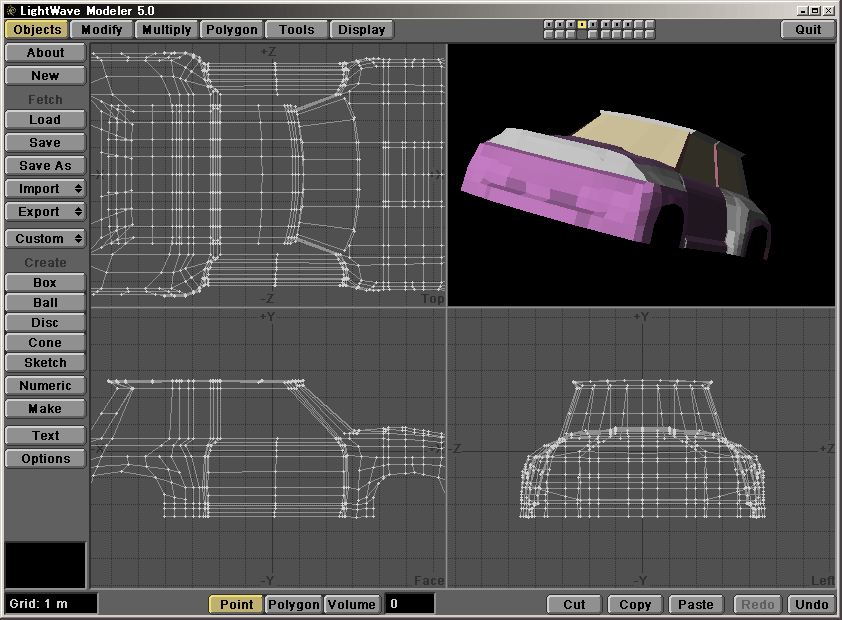
Task: Expand the Export dropdown menu
Action: click(x=45, y=212)
